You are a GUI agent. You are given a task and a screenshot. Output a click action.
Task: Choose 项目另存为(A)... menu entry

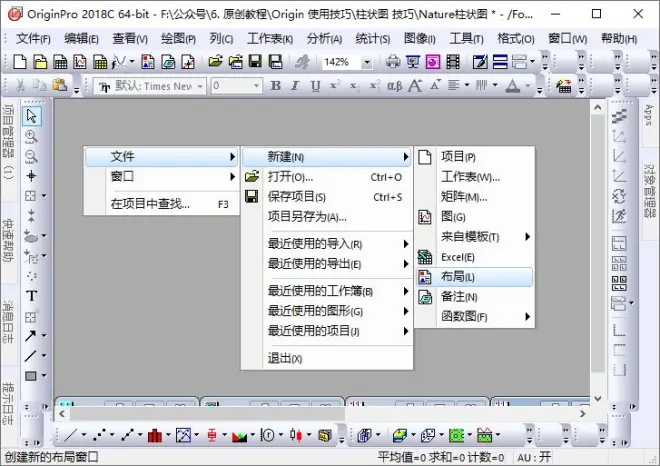pyautogui.click(x=327, y=217)
